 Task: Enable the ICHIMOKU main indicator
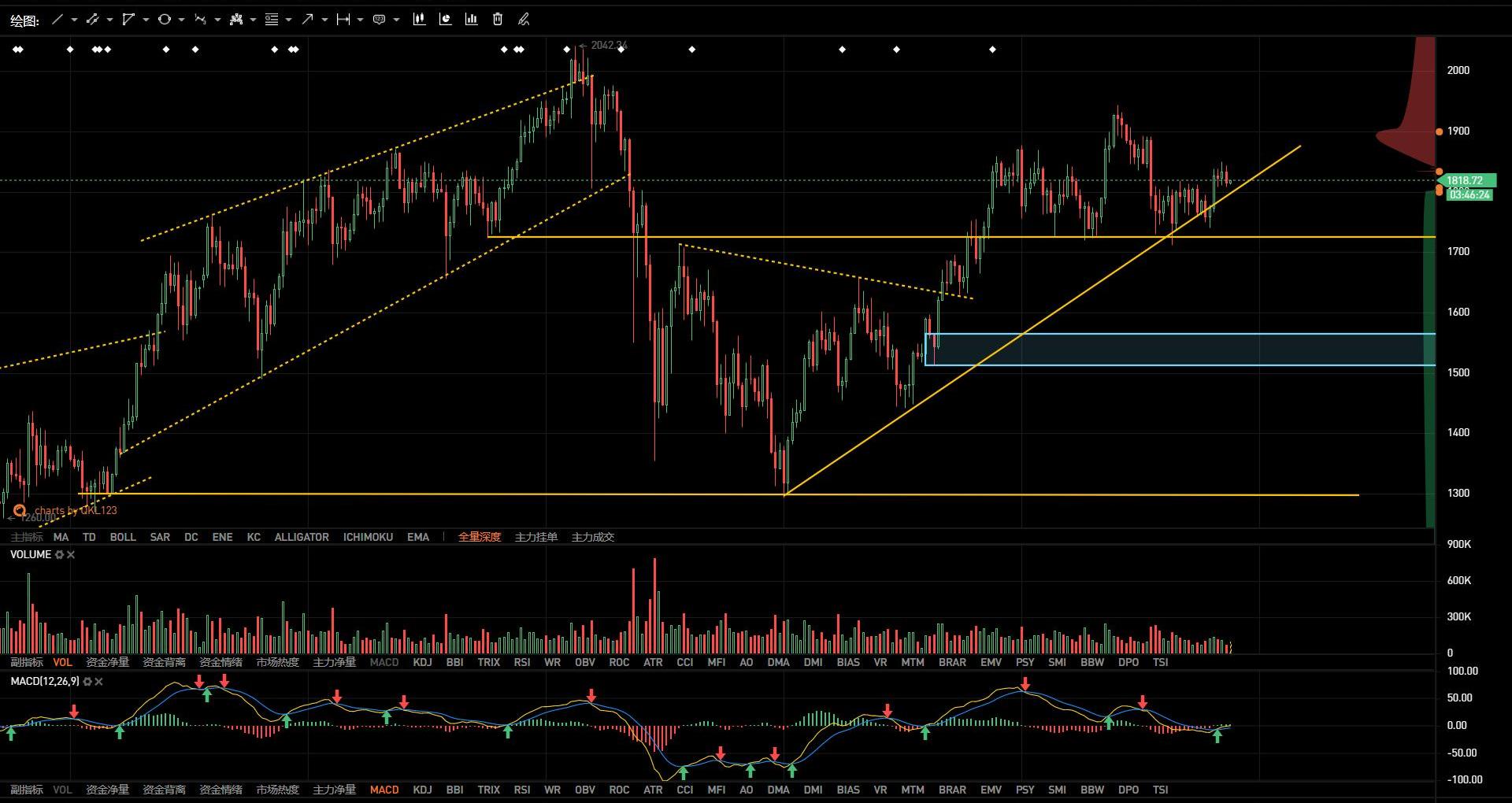[368, 537]
